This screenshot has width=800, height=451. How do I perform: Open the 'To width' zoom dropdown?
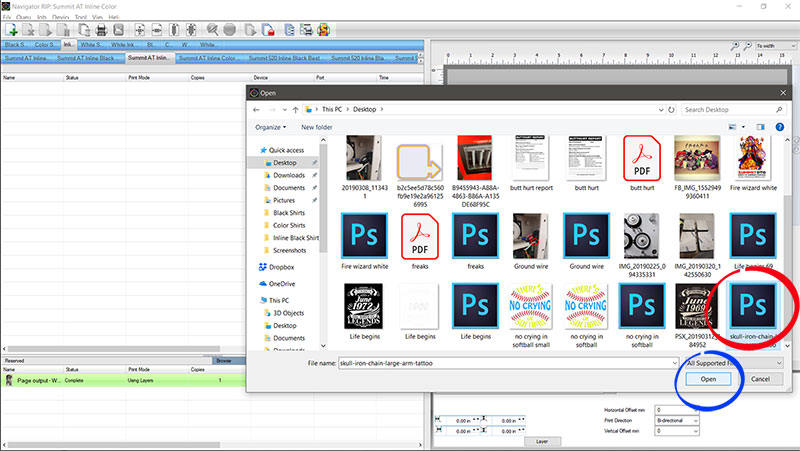click(x=776, y=46)
